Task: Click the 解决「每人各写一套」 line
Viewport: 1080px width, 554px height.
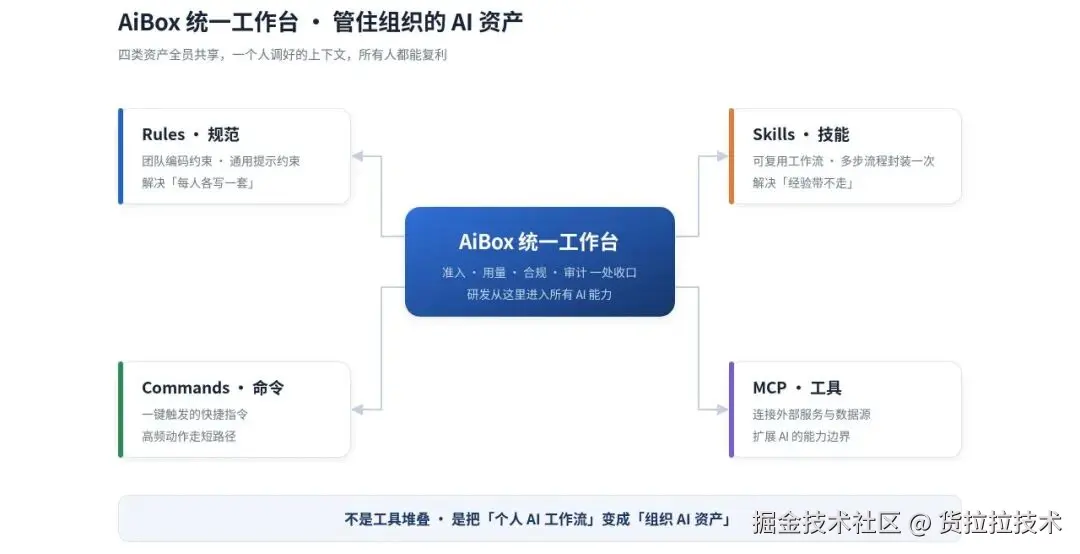Action: 199,183
